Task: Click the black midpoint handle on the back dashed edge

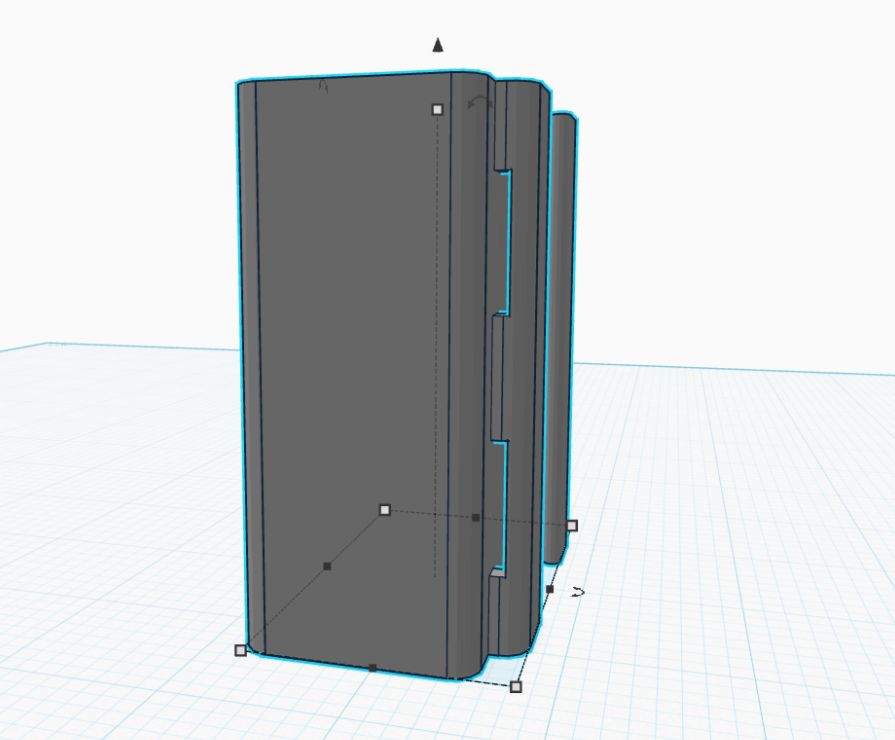Action: (x=476, y=517)
